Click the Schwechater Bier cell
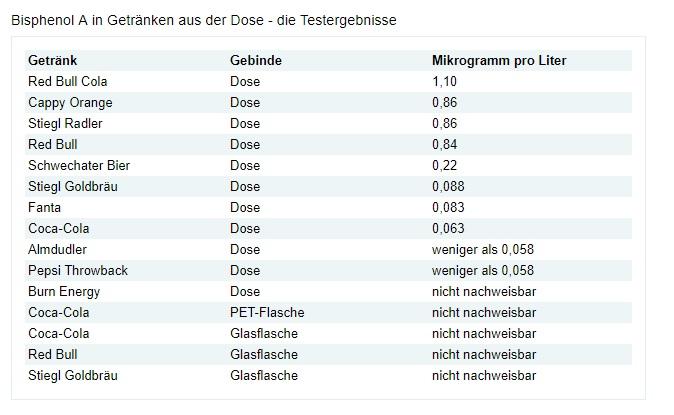The width and height of the screenshot is (674, 415). click(x=79, y=166)
